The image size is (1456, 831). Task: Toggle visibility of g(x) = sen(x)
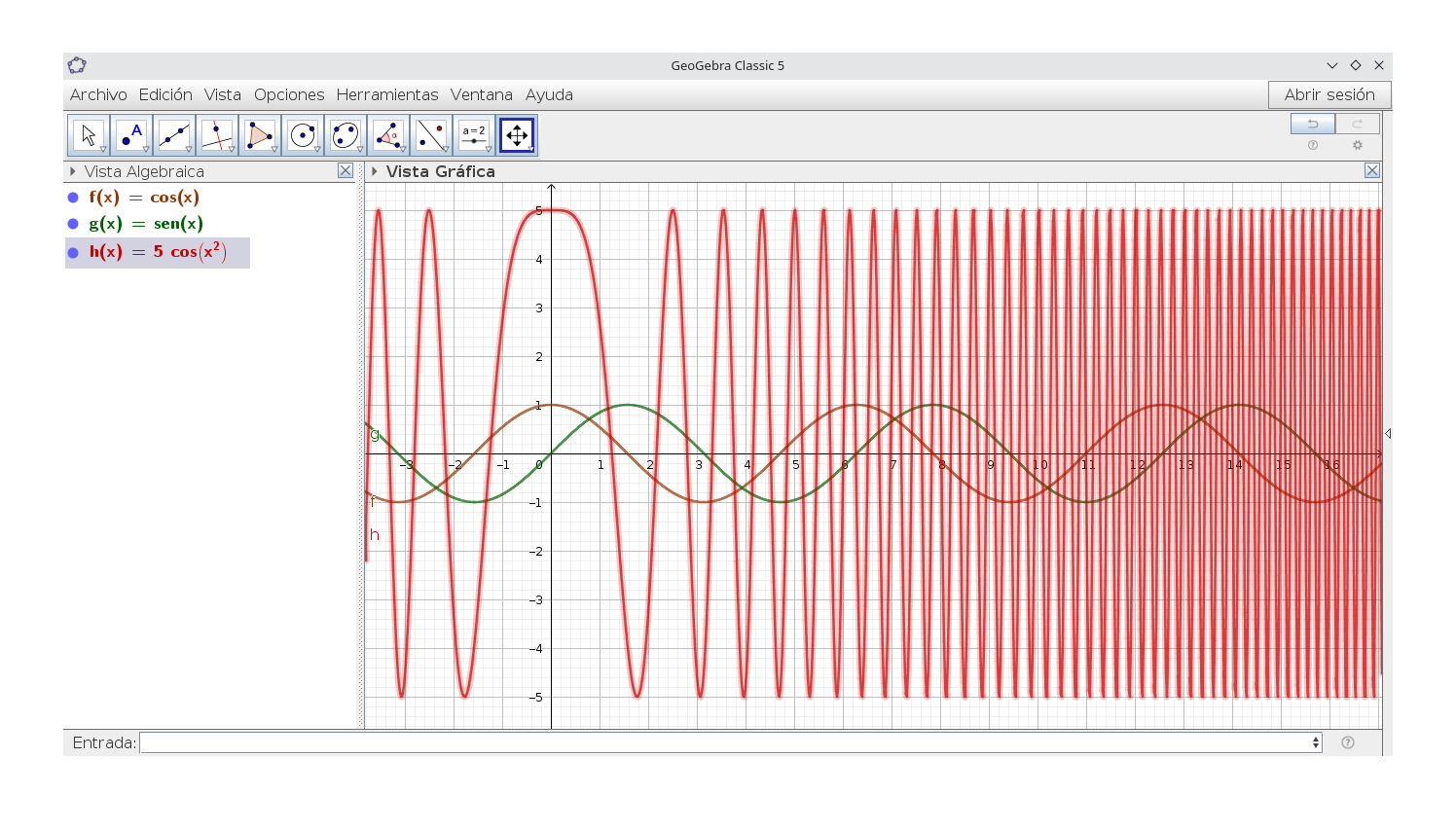[73, 224]
